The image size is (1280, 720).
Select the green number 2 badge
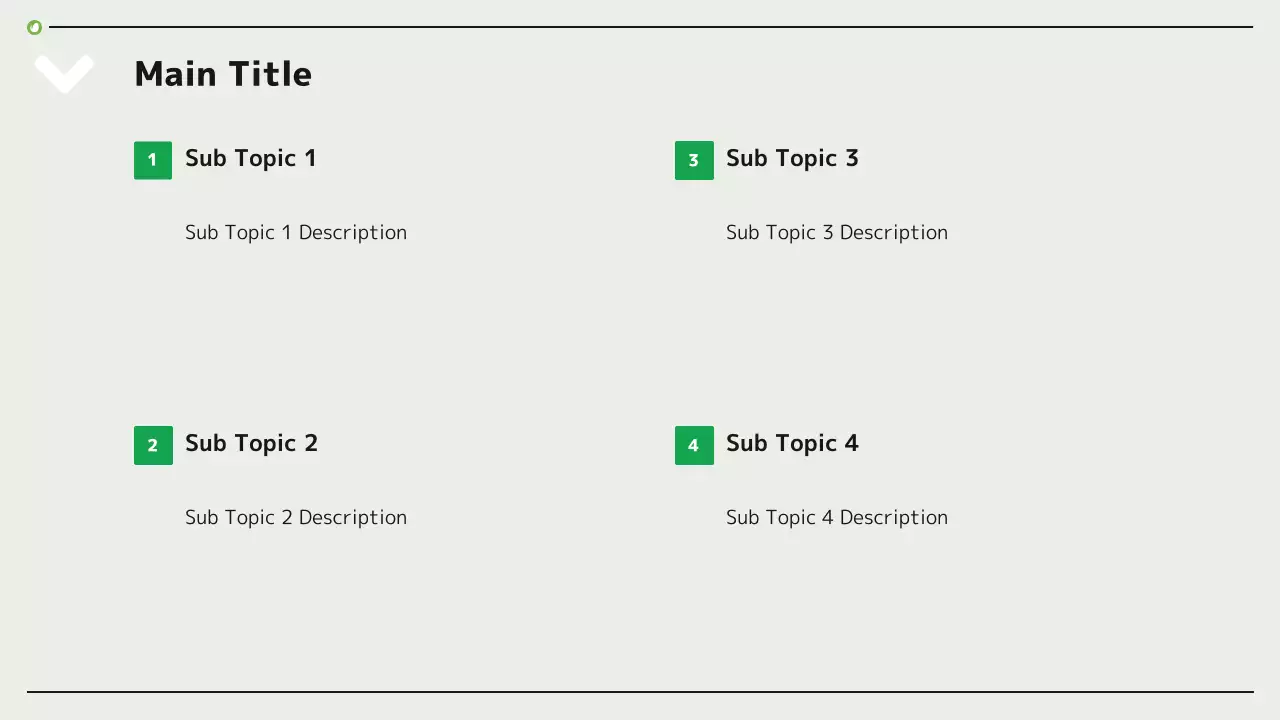tap(153, 445)
